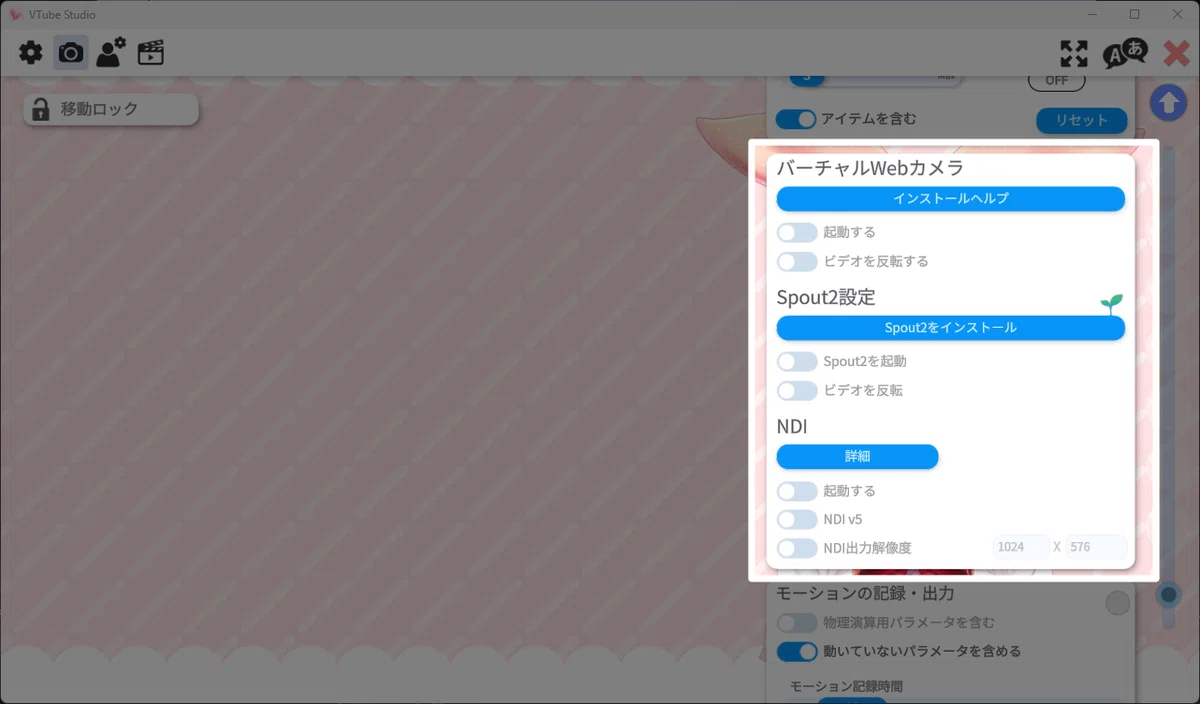Open the language selection icon

[1125, 53]
